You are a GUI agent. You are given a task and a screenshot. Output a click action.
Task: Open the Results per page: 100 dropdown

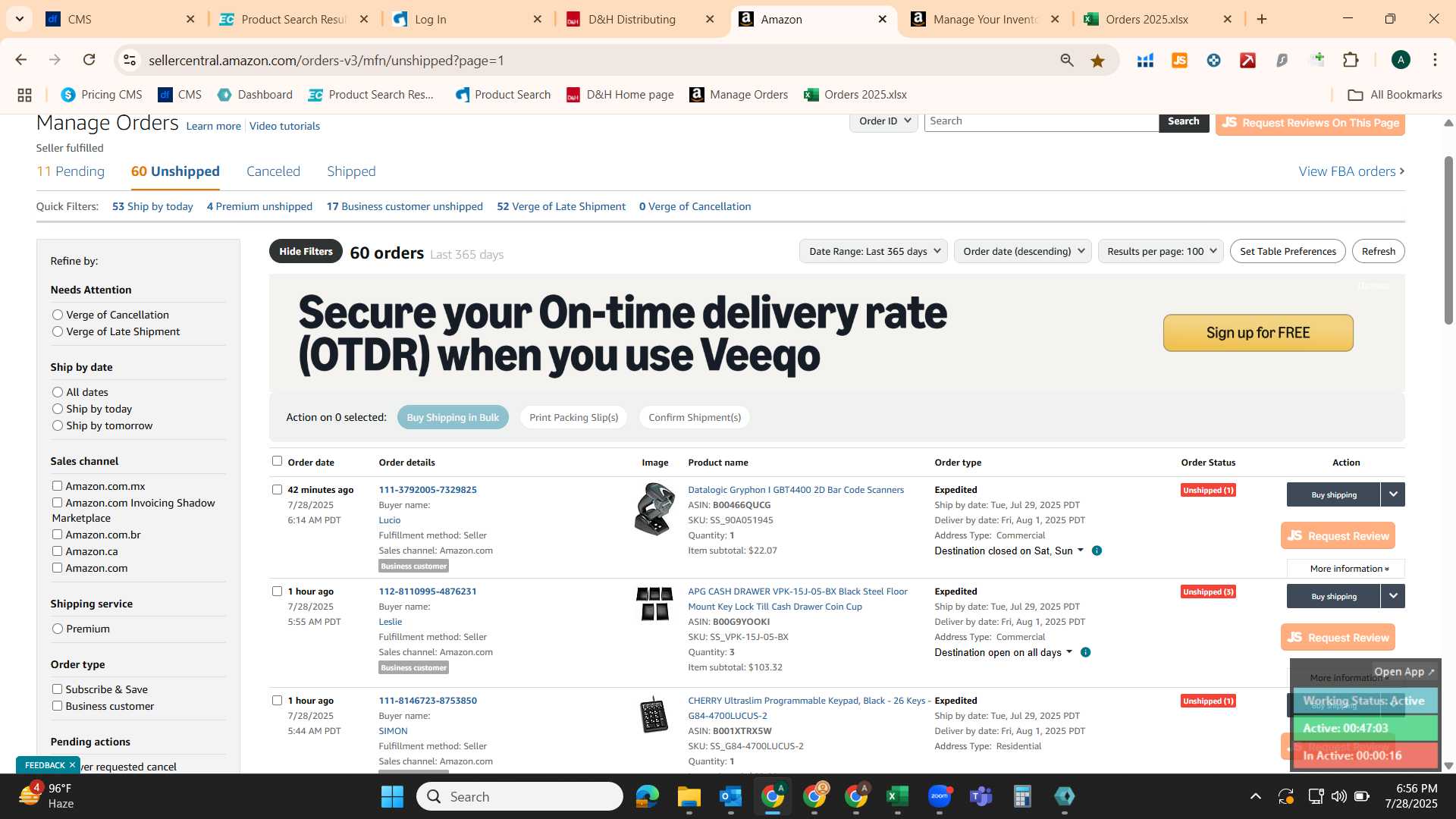(x=1161, y=251)
